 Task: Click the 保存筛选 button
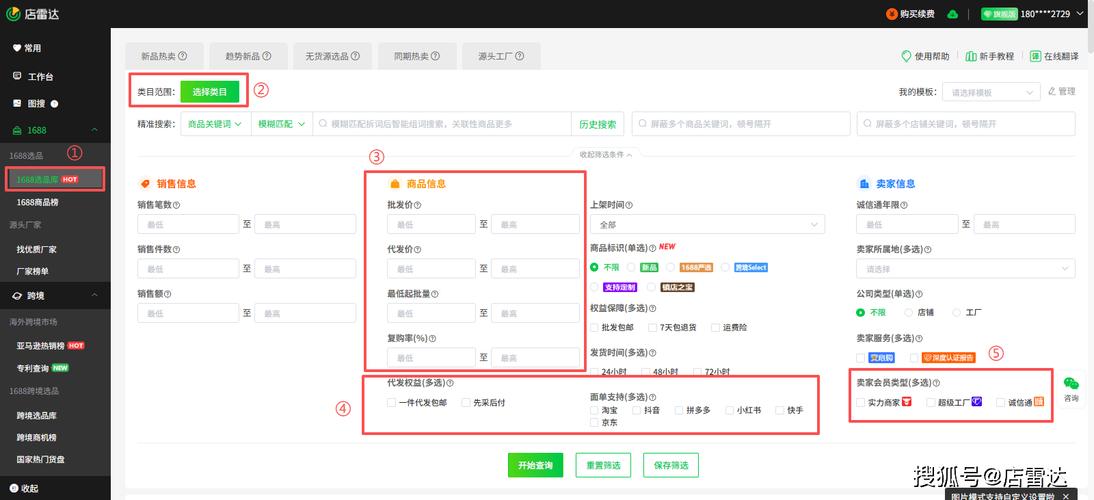pyautogui.click(x=671, y=465)
